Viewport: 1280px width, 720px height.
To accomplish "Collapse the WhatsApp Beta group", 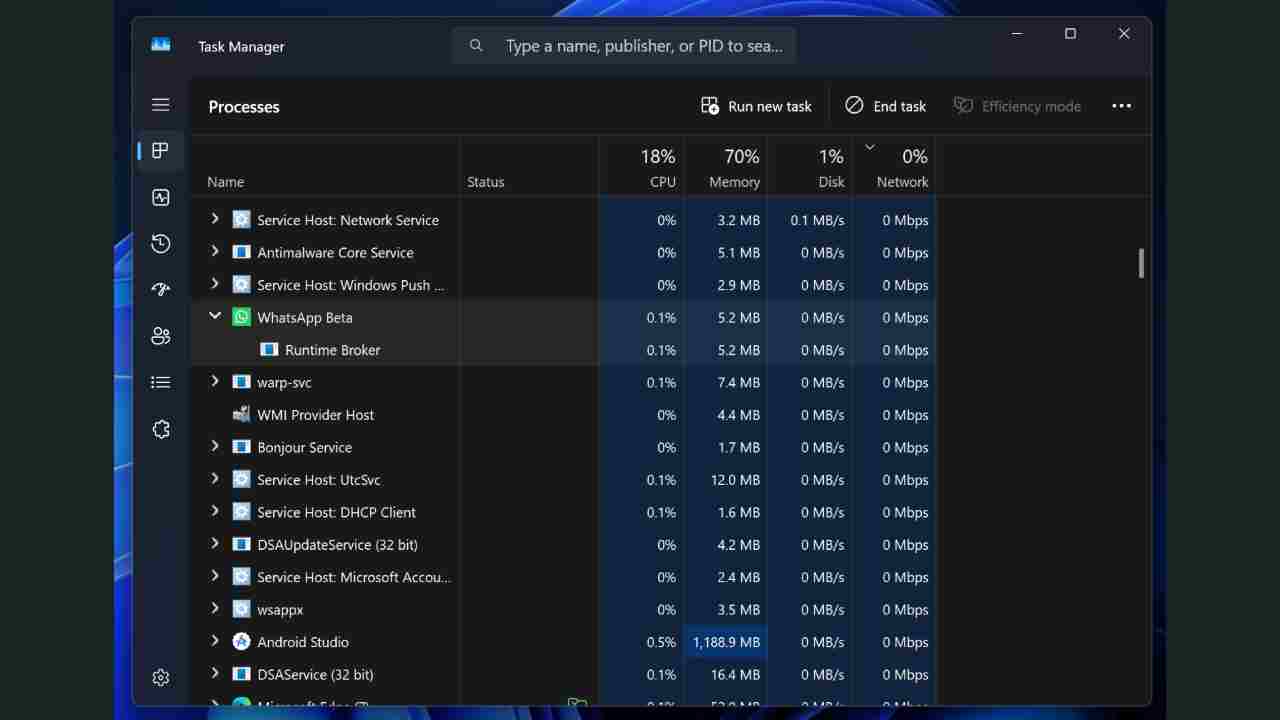I will click(215, 317).
